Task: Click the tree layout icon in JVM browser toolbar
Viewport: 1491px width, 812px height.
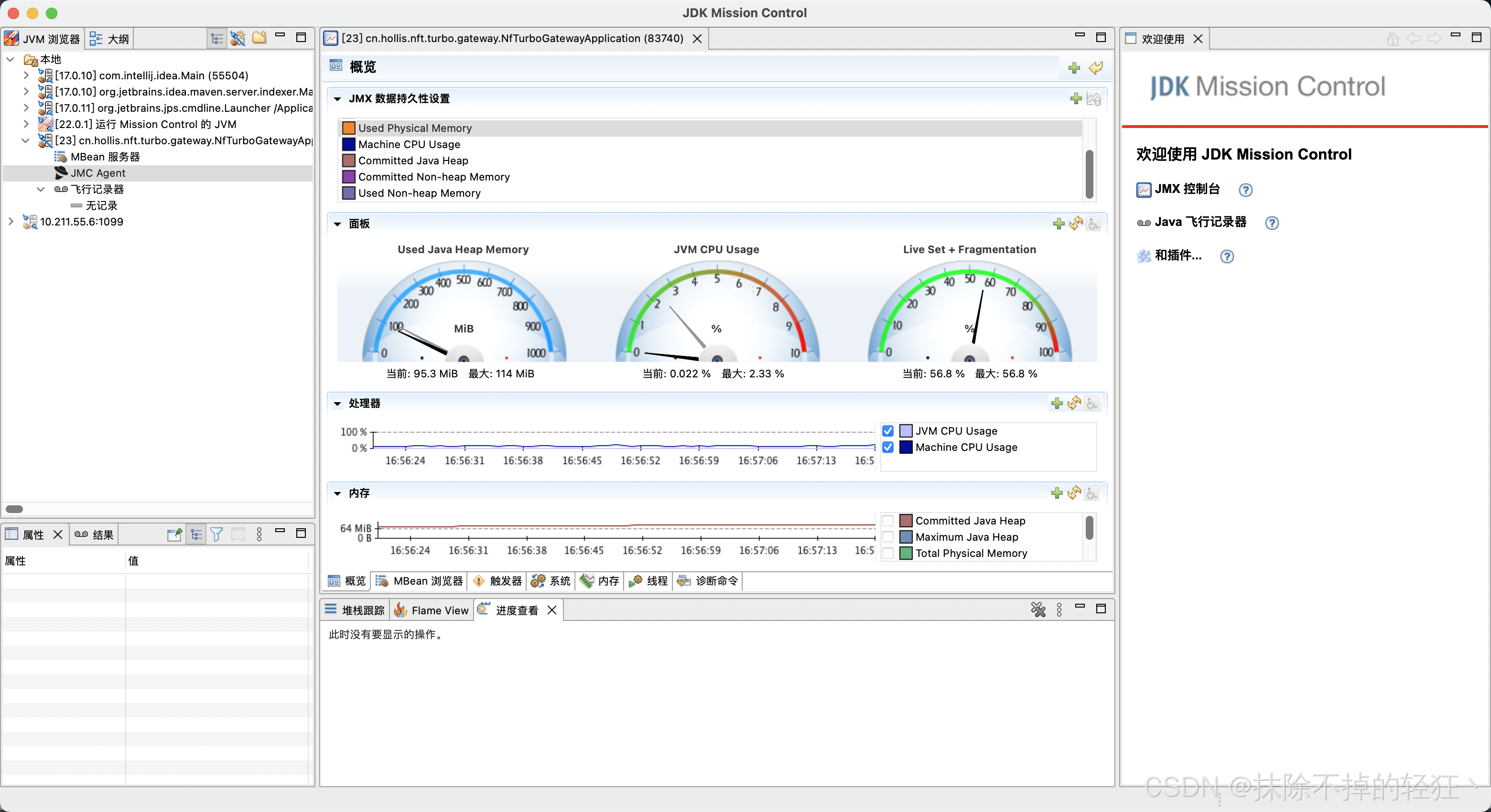Action: (216, 38)
